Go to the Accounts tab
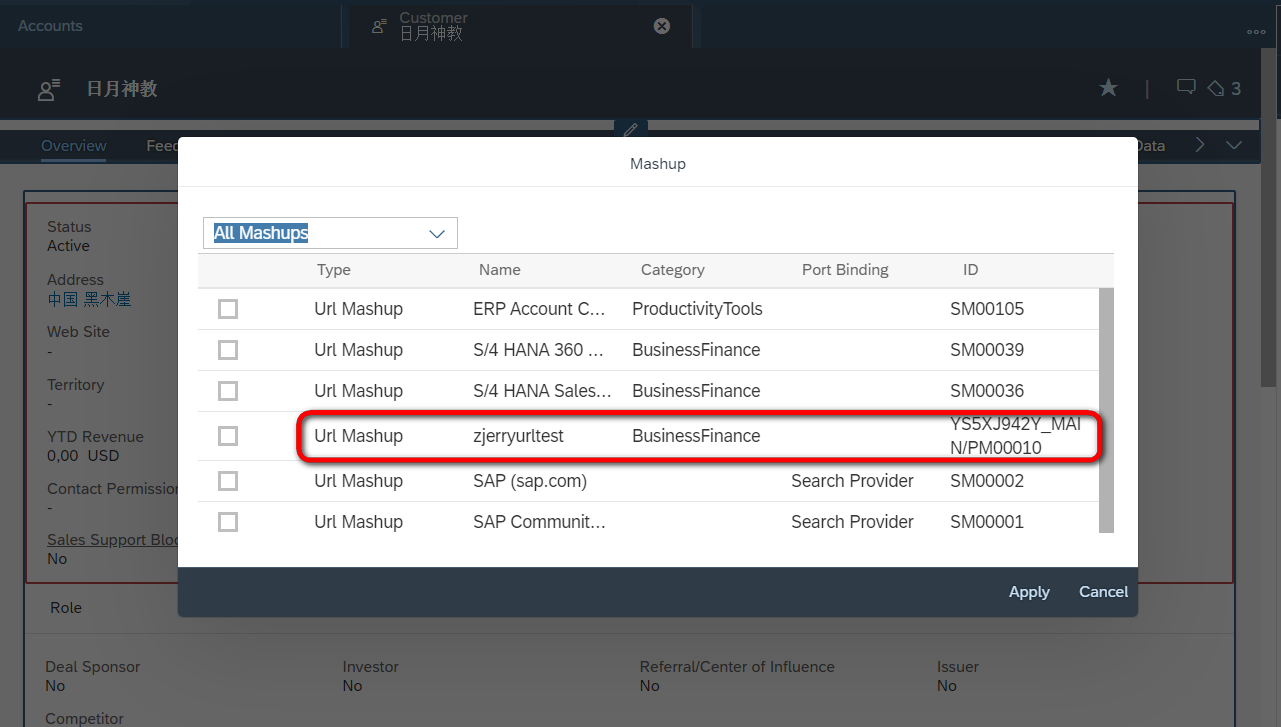 pyautogui.click(x=50, y=26)
